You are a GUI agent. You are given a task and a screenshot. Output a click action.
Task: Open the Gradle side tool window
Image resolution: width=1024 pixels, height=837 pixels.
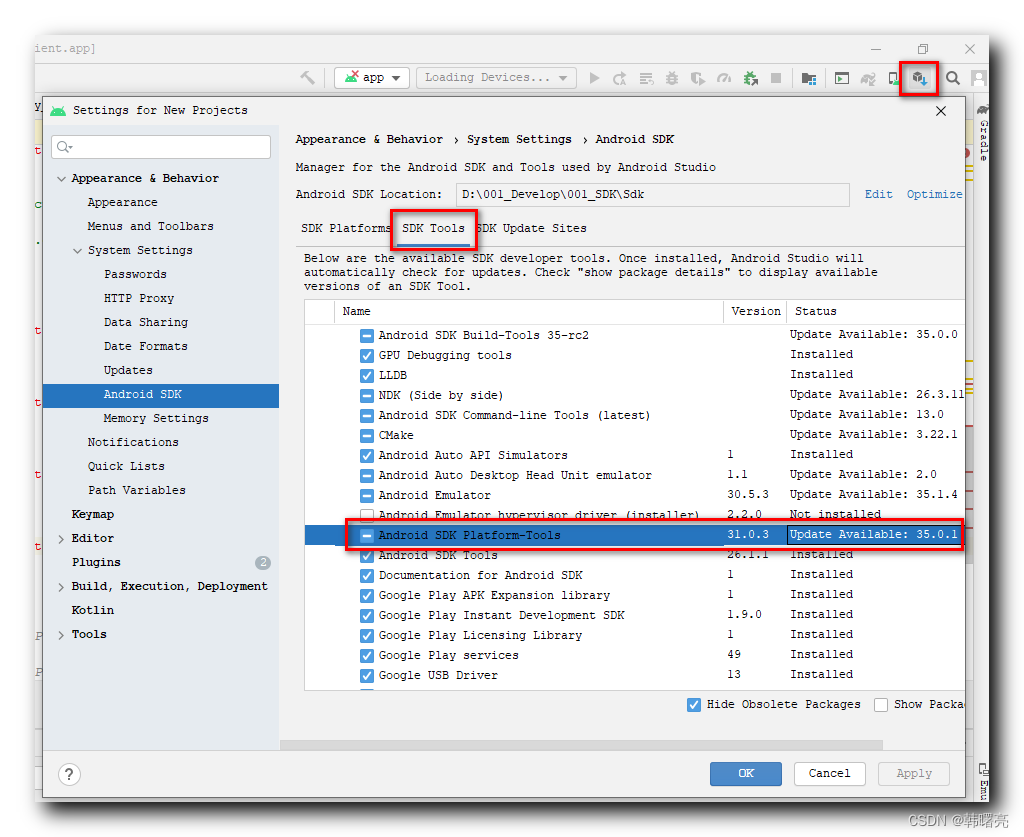(x=983, y=134)
